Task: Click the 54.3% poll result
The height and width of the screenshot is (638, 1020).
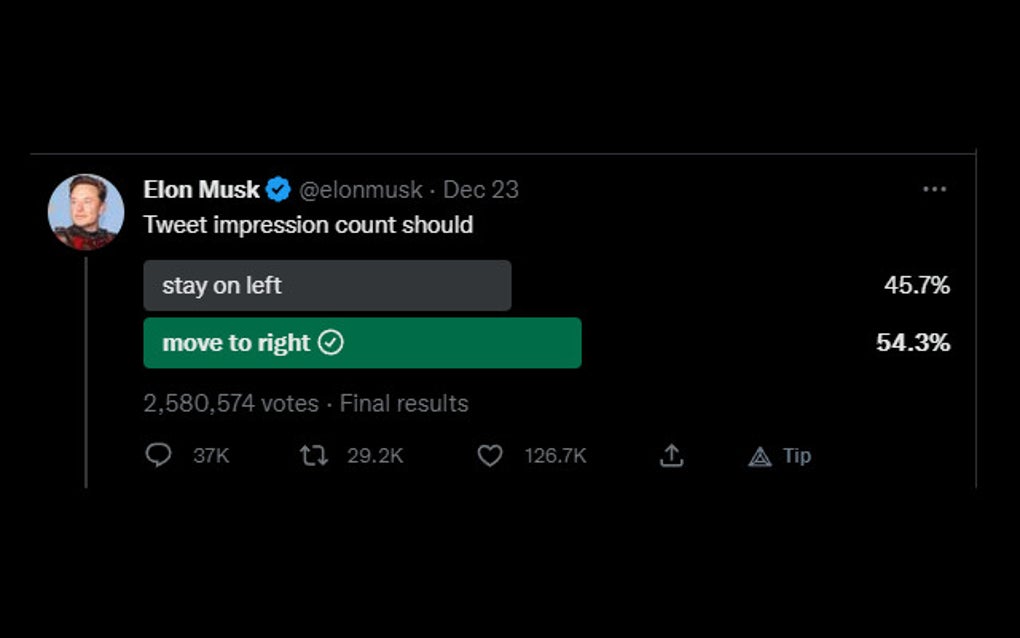Action: click(912, 343)
